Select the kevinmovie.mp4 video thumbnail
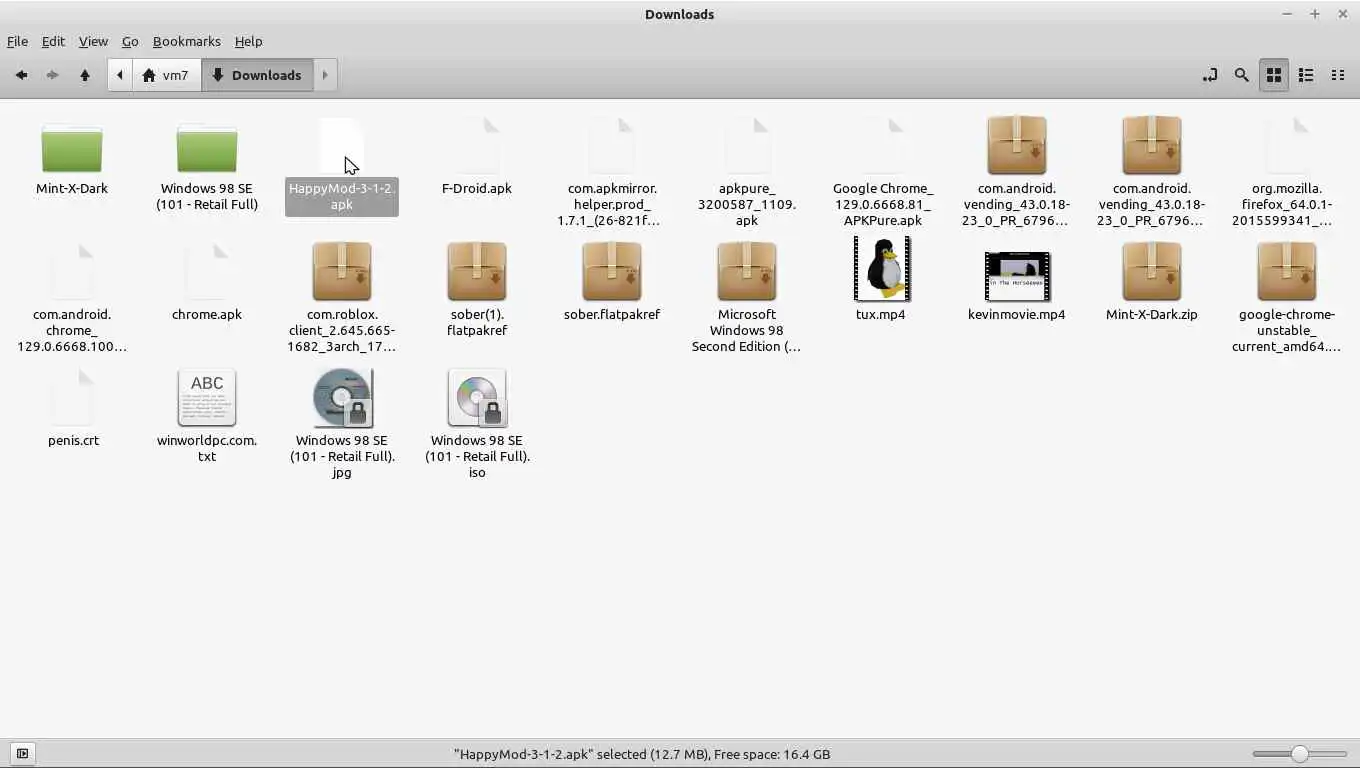This screenshot has width=1360, height=768. coord(1017,276)
